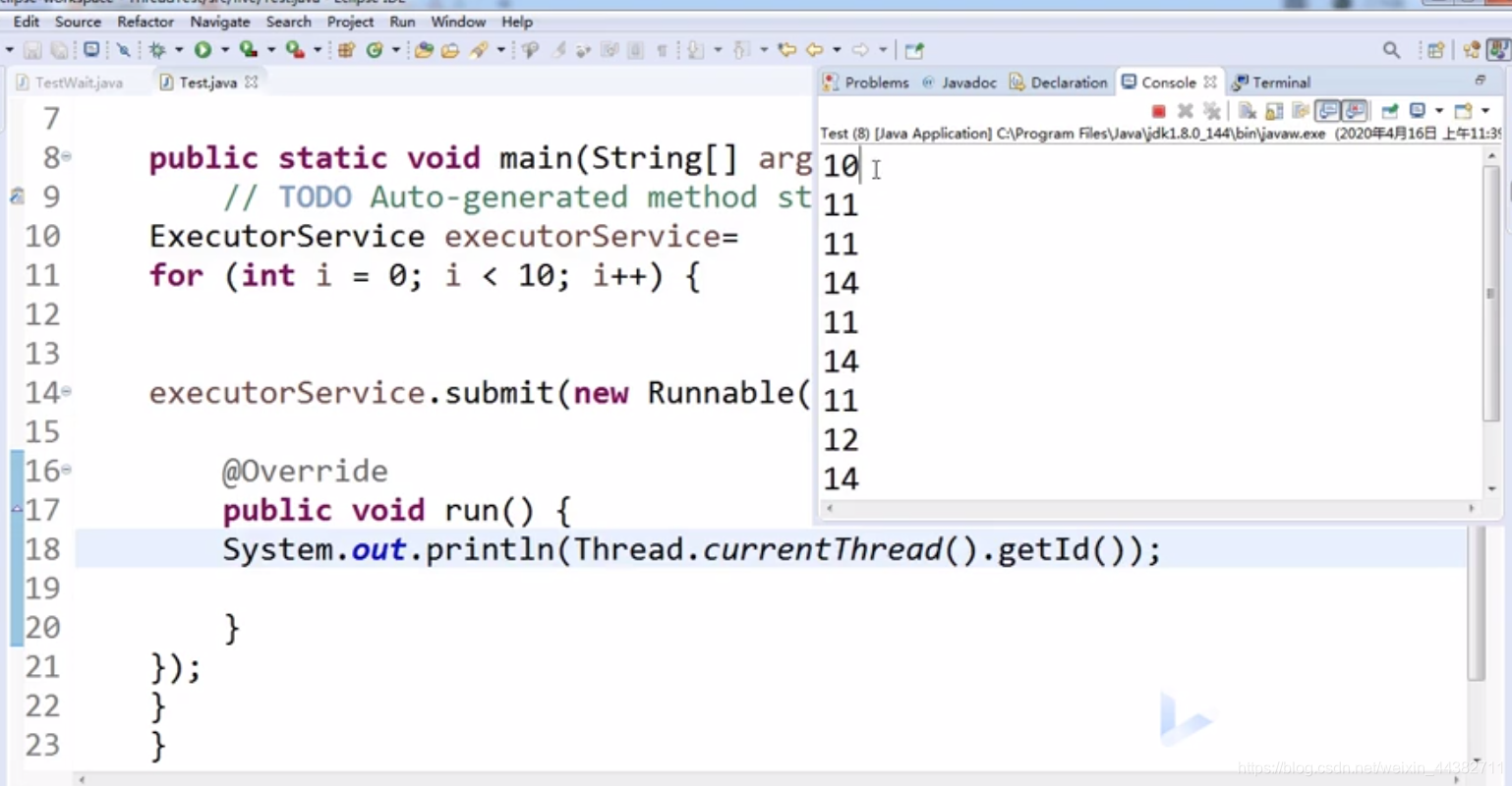Click the flashlight Search icon in the toolbar
Screen dimensions: 1512x786
[478, 50]
